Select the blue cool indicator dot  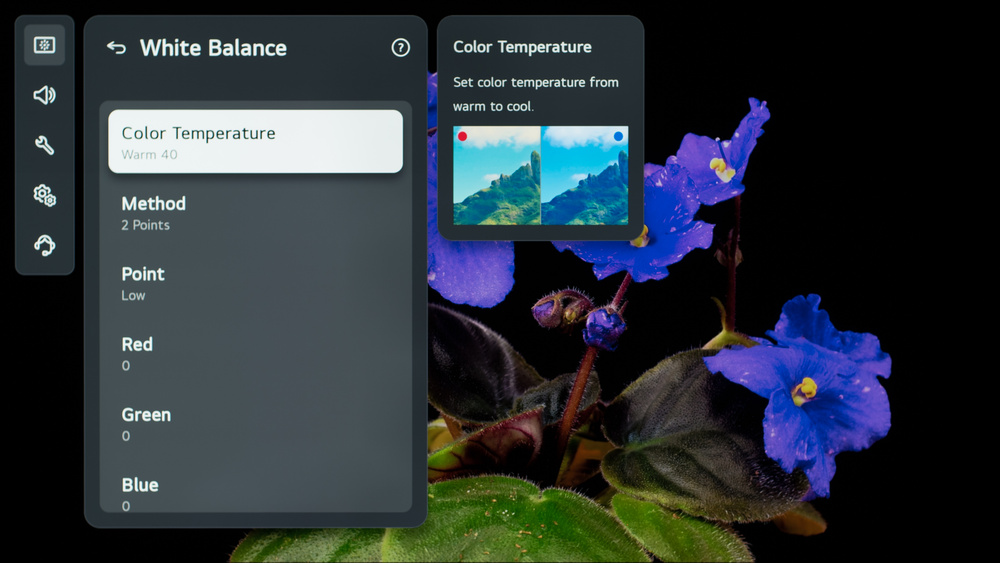tap(618, 136)
